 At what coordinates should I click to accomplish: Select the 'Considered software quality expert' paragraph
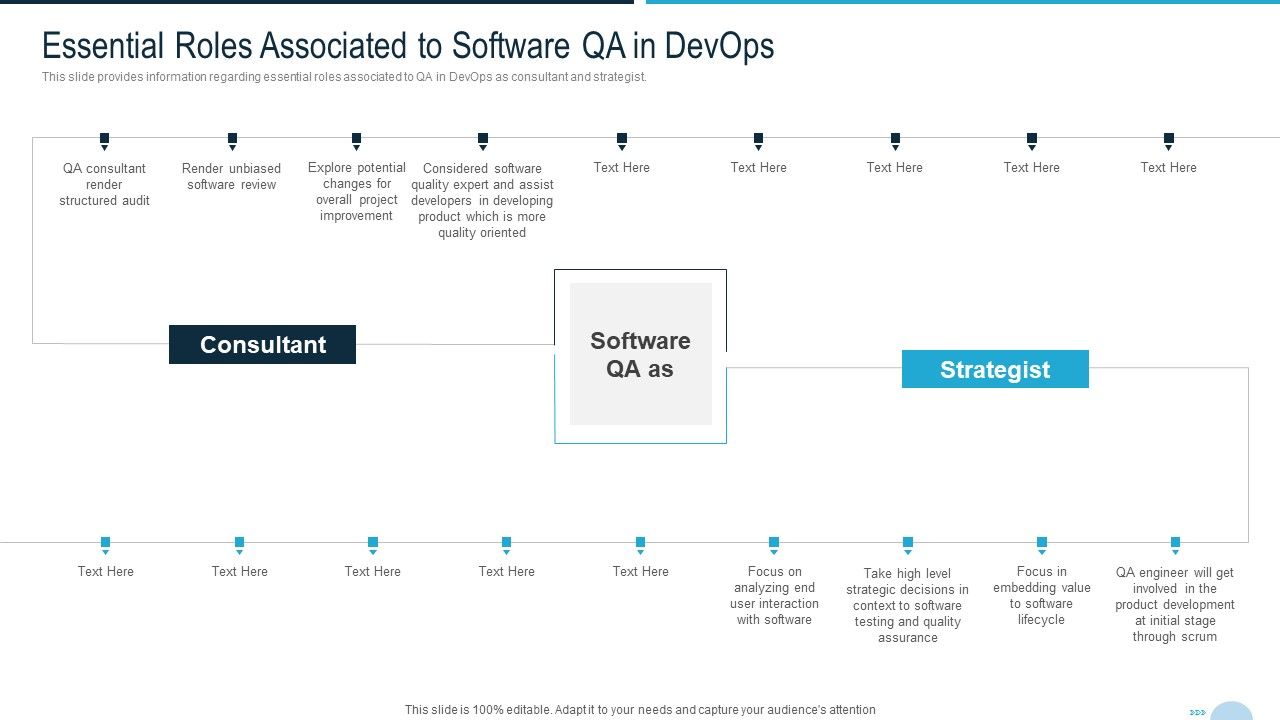click(482, 200)
